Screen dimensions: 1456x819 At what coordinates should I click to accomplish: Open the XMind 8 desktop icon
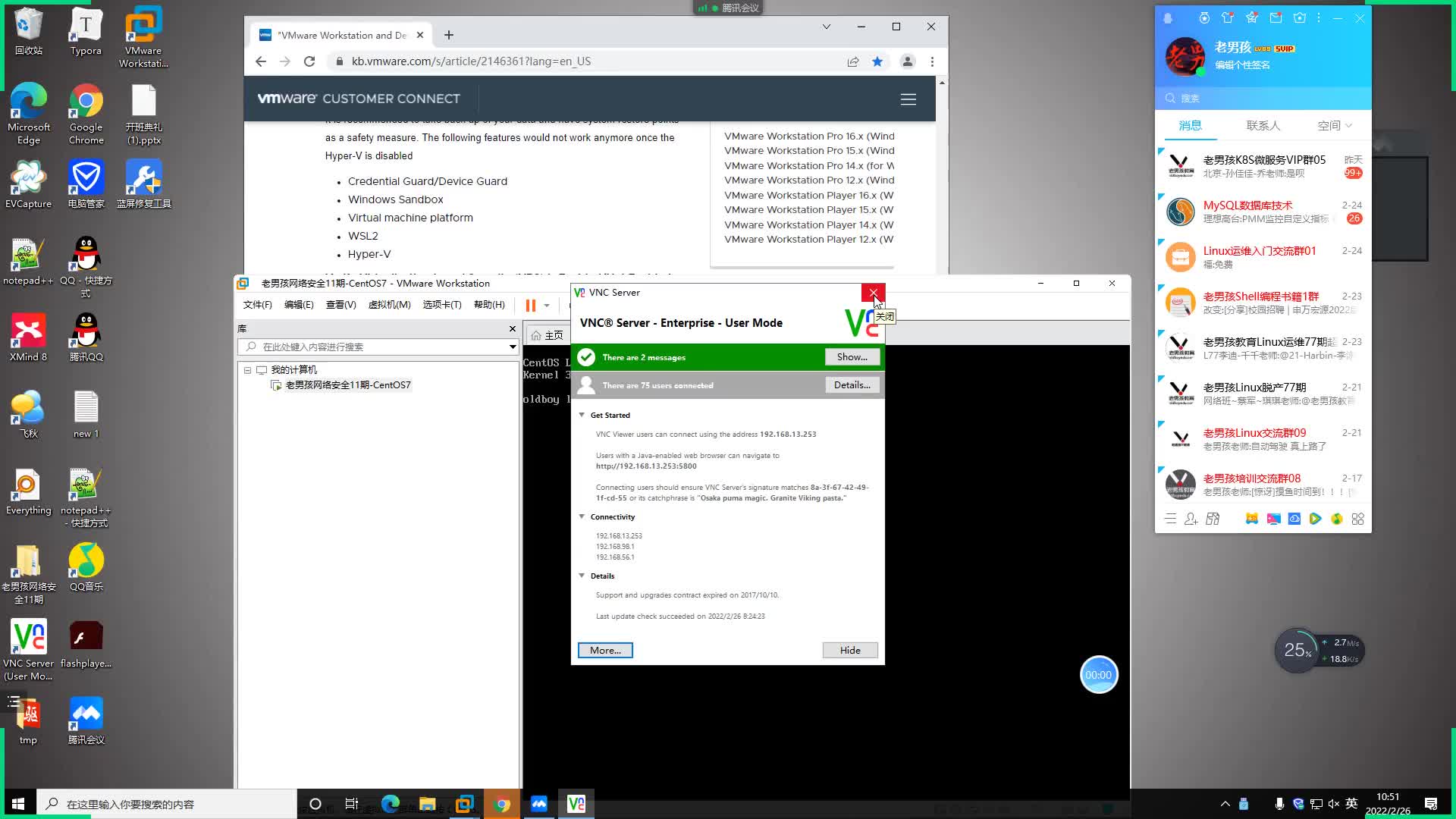28,337
